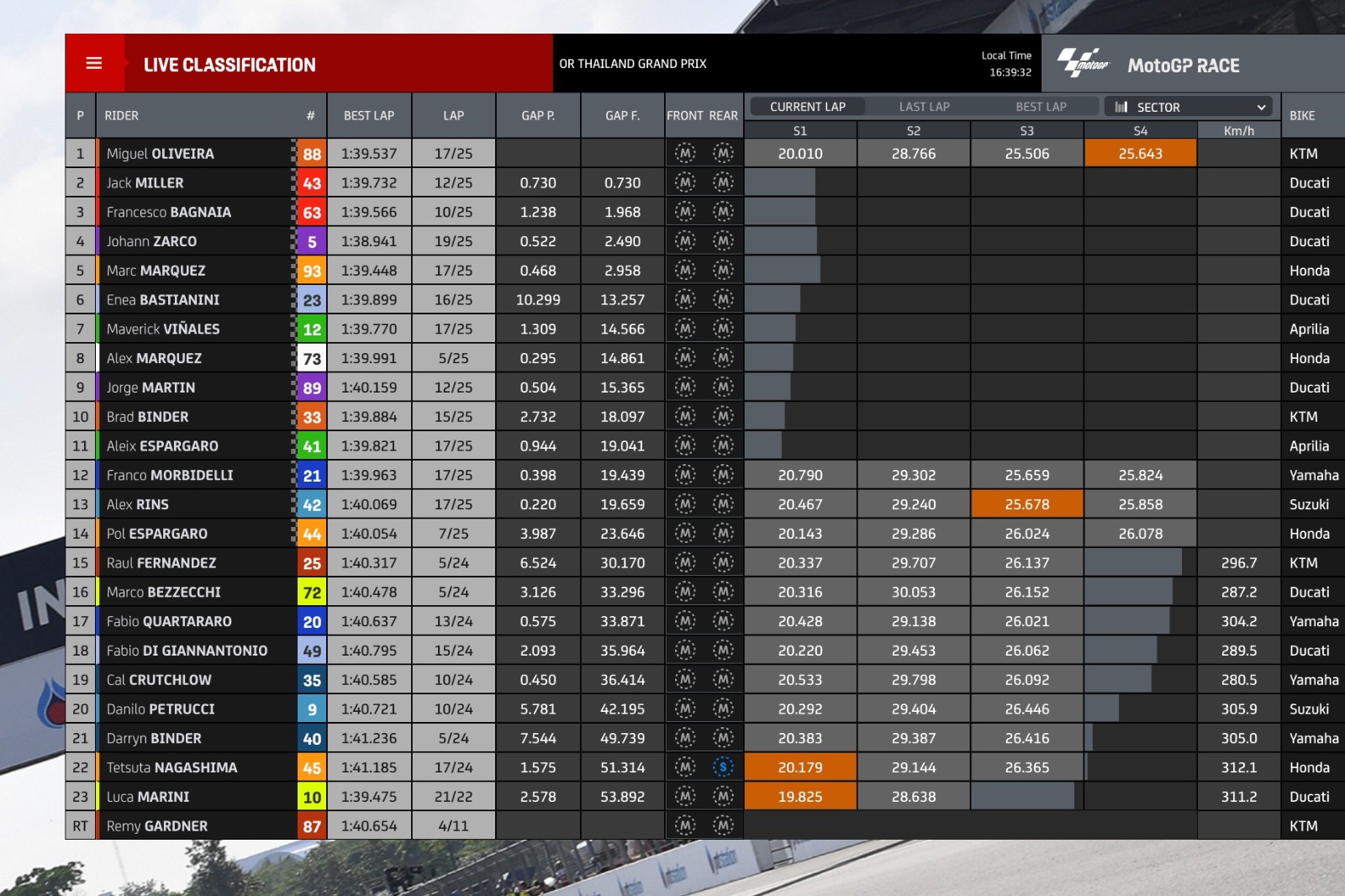Open the hamburger menu icon
The width and height of the screenshot is (1345, 896).
(x=94, y=64)
